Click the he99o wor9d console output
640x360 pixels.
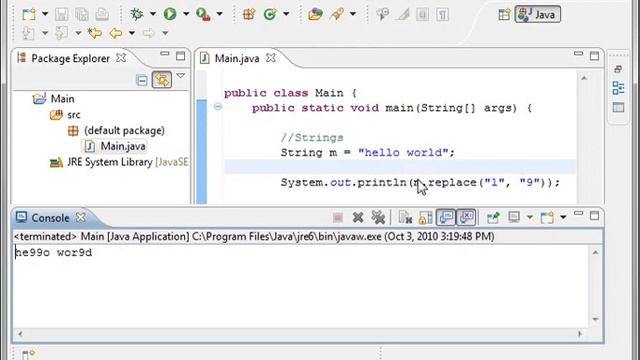[x=53, y=253]
